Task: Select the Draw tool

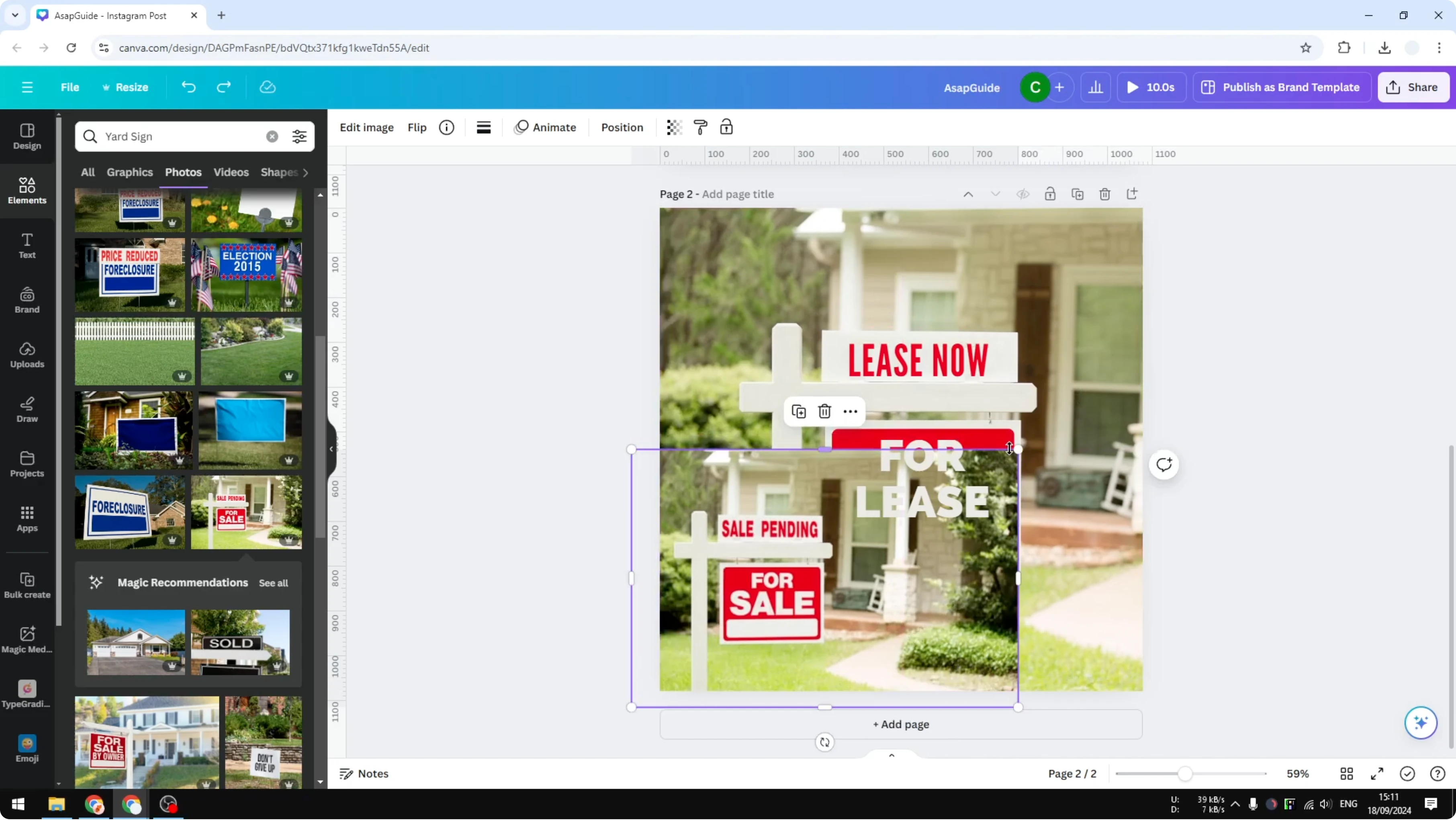Action: tap(27, 410)
